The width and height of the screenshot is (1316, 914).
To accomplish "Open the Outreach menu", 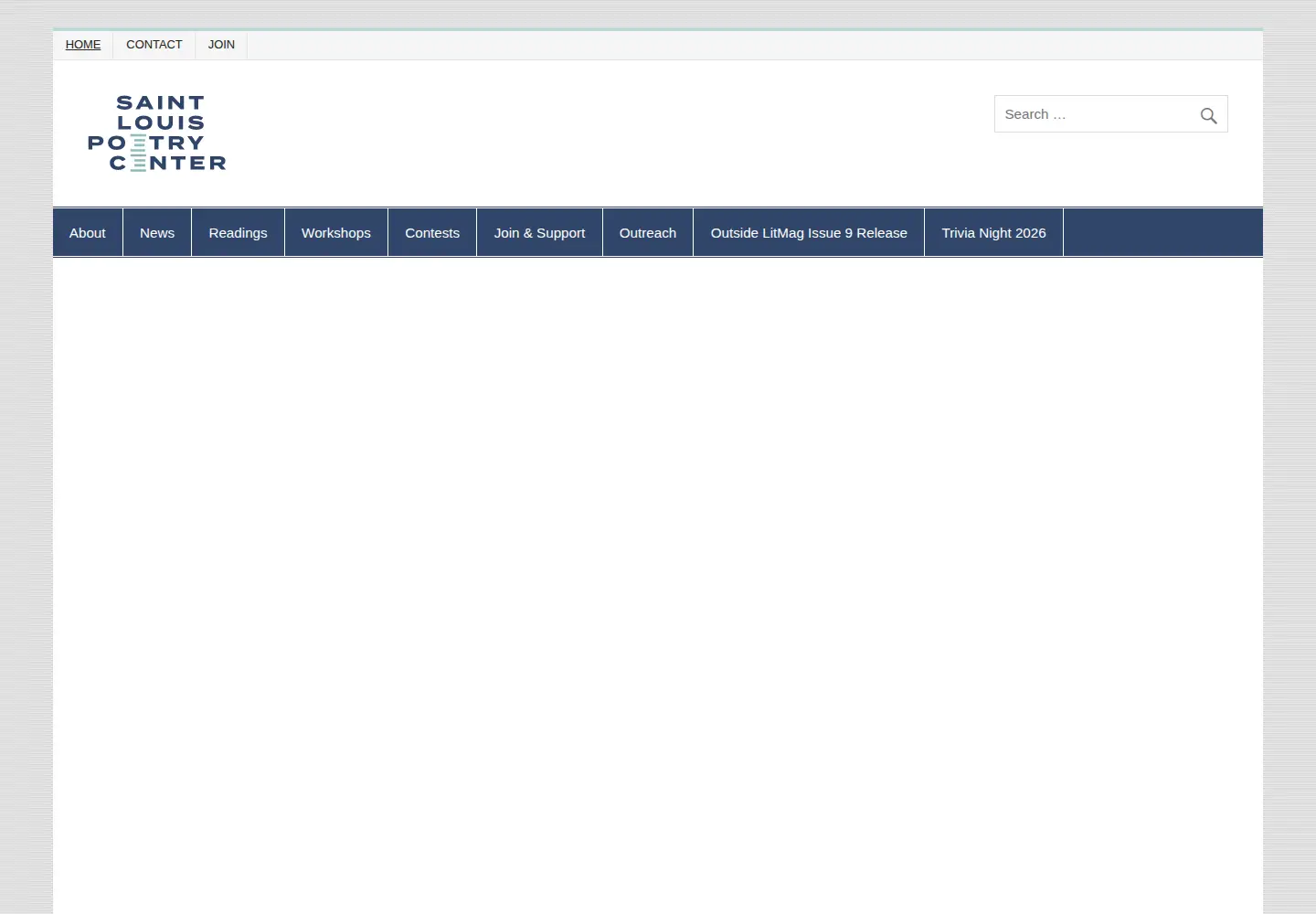I will click(x=648, y=233).
